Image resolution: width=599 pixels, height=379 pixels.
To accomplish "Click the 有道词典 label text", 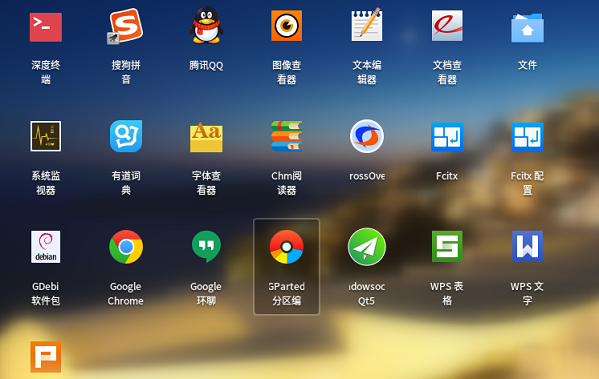I will 126,183.
